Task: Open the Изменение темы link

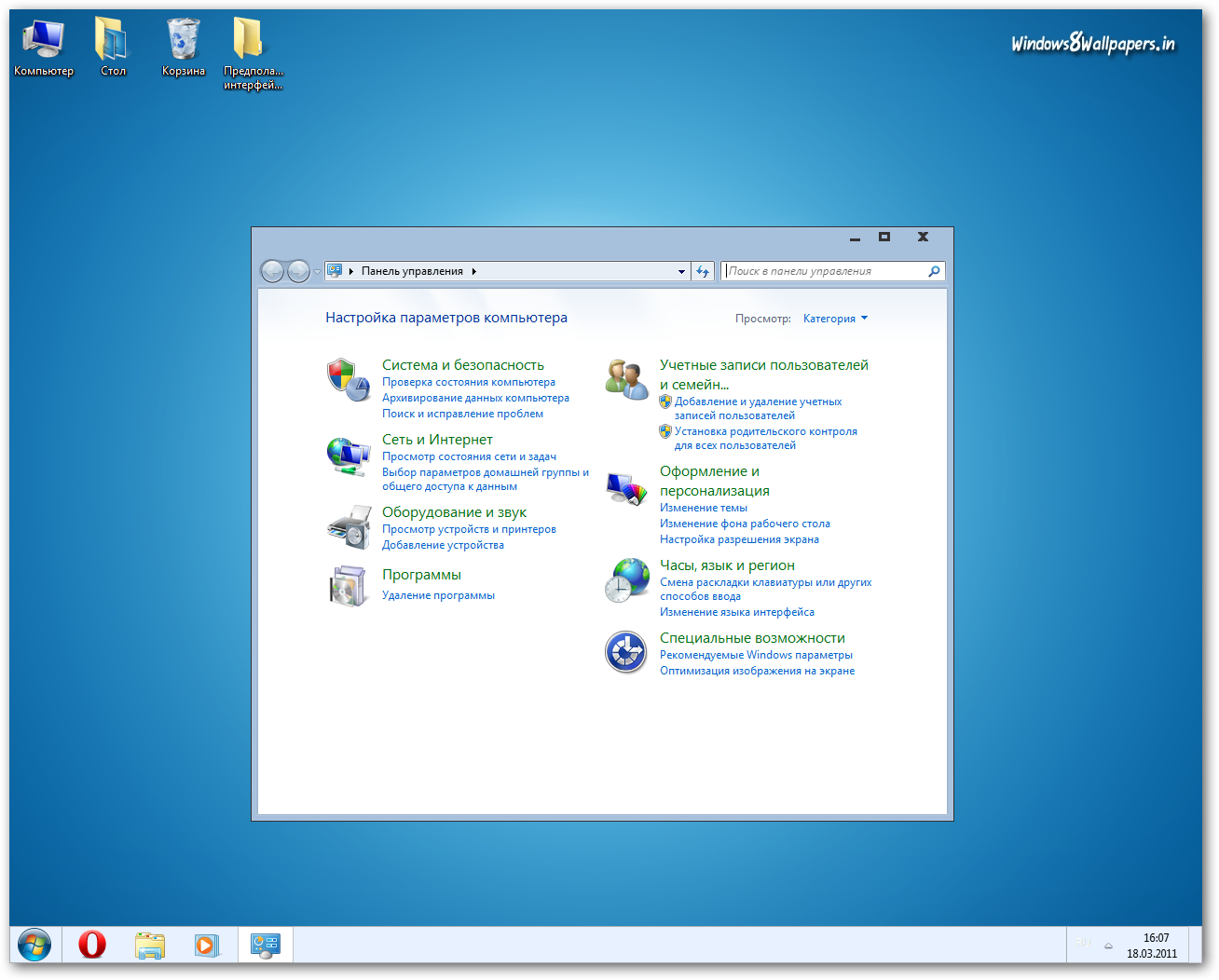Action: 704,508
